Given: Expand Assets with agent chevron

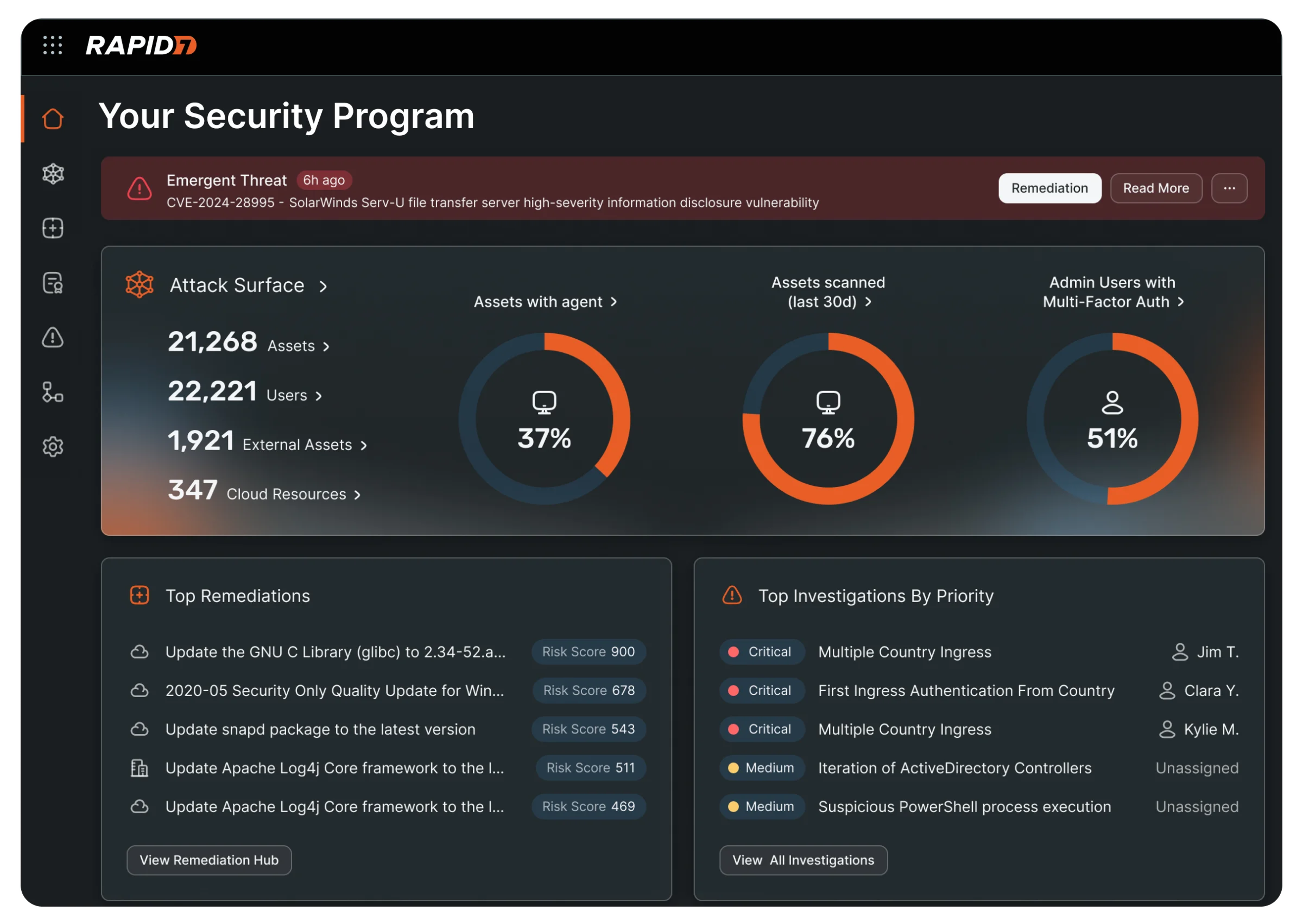Looking at the screenshot, I should (x=613, y=302).
